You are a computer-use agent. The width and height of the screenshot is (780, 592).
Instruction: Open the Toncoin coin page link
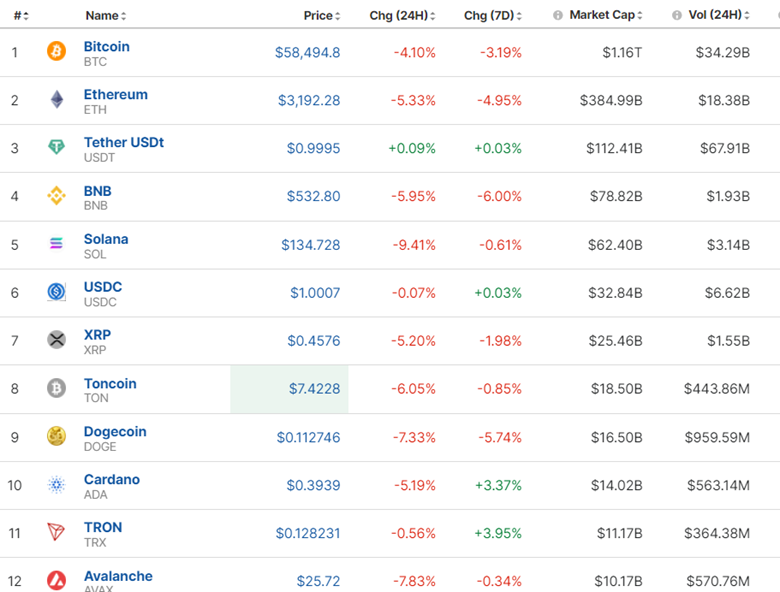point(110,384)
